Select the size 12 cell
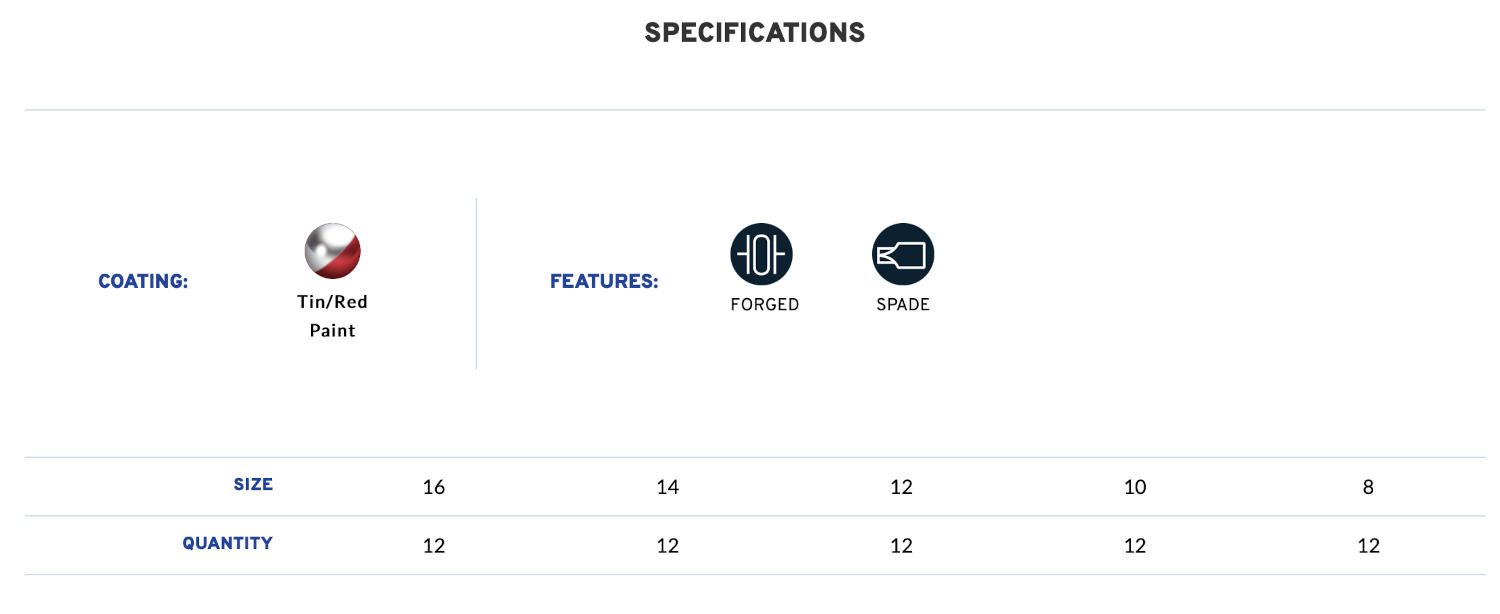The height and width of the screenshot is (614, 1500). 901,487
